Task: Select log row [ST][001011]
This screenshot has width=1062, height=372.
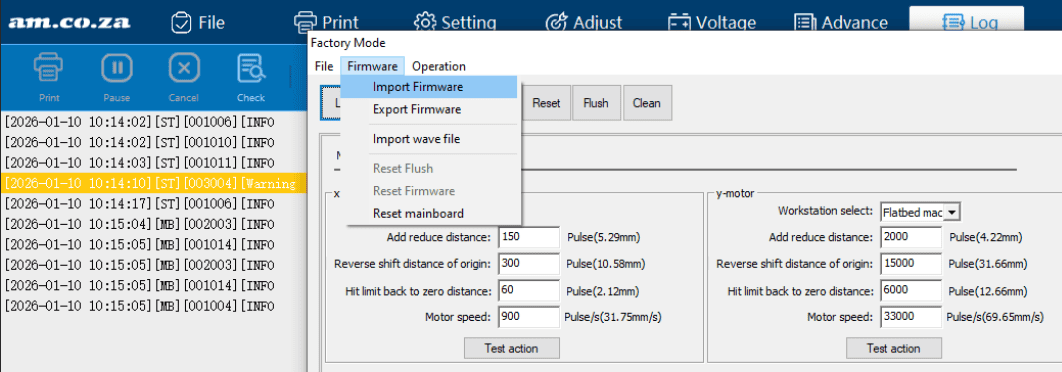Action: 153,163
